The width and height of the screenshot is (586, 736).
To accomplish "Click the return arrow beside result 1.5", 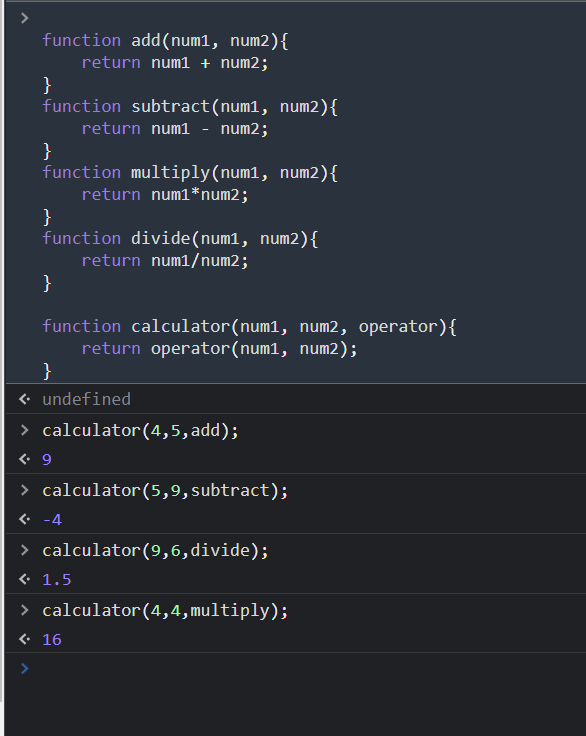I will (x=24, y=579).
